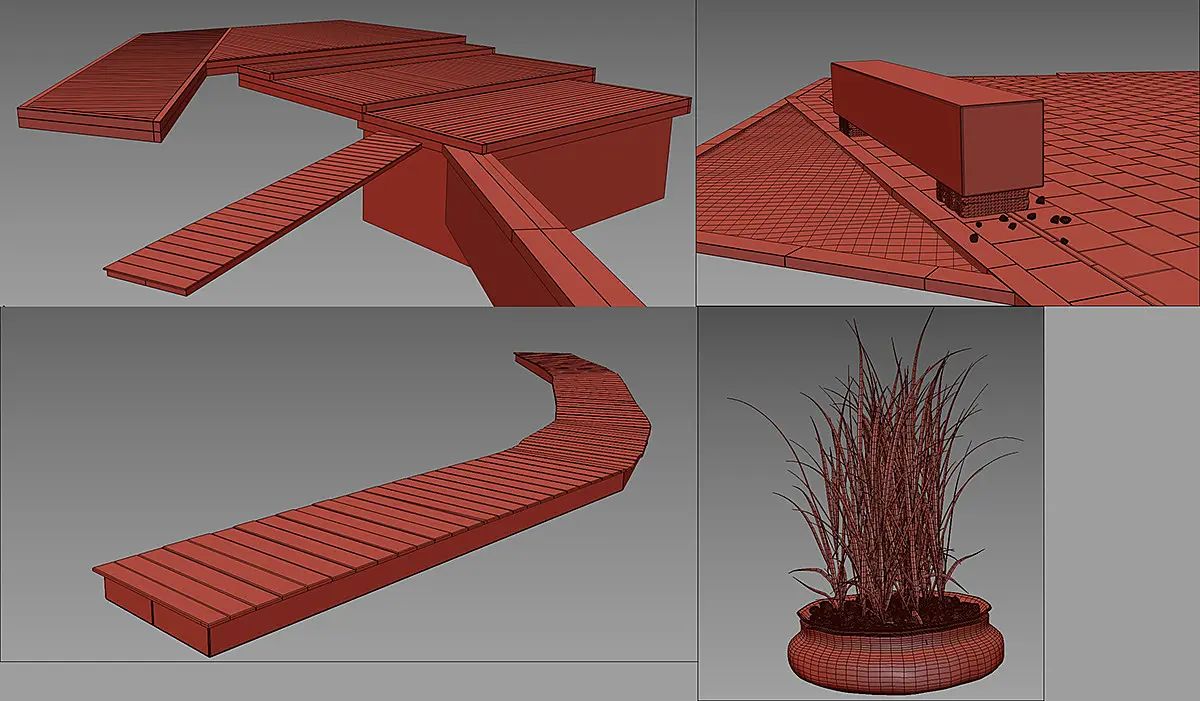
Task: Select the angled deck platform on far left
Action: (x=120, y=90)
